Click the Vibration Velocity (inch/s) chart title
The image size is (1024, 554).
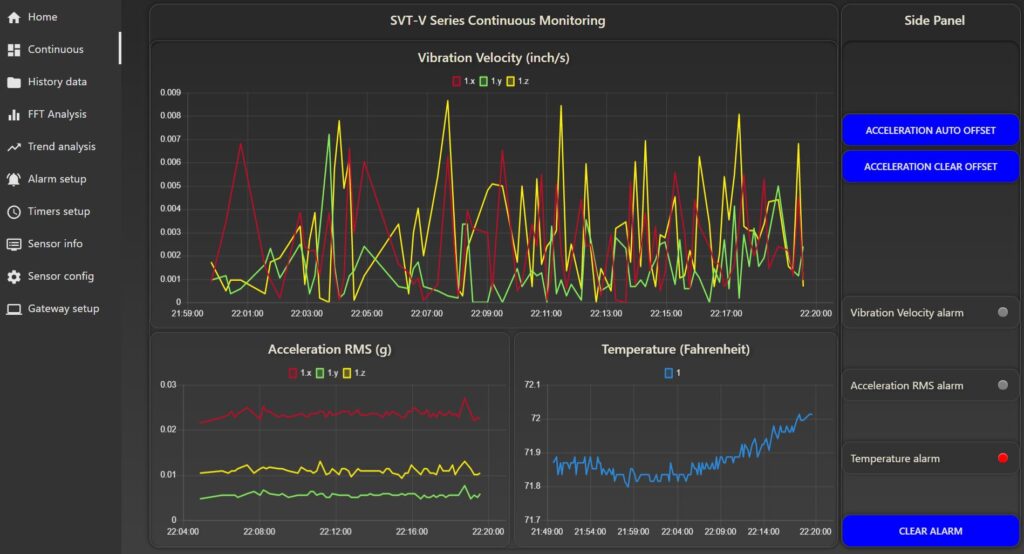(x=494, y=58)
